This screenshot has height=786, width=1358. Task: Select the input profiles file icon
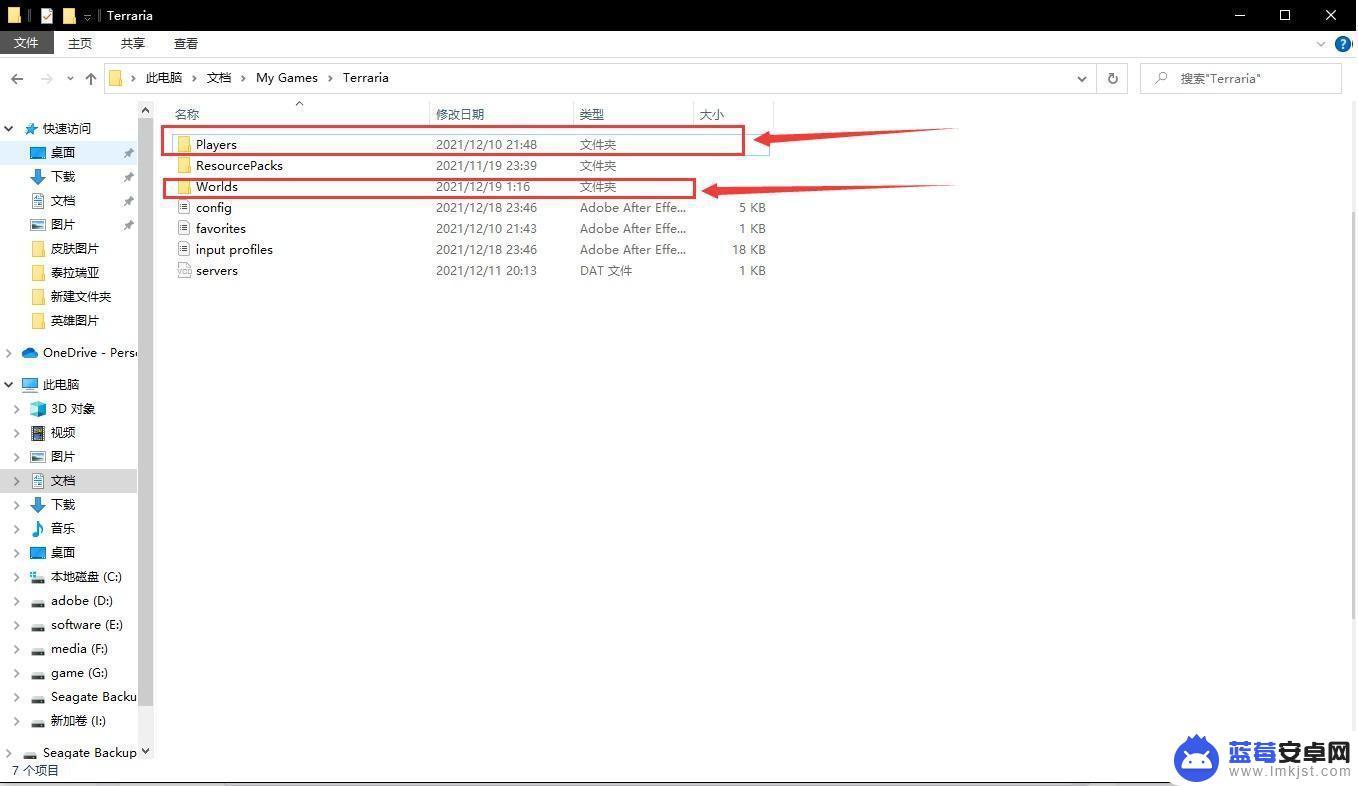[184, 249]
